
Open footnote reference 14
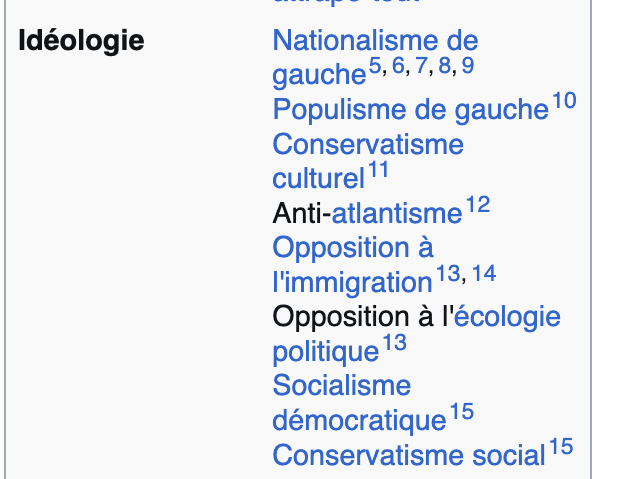coord(484,274)
